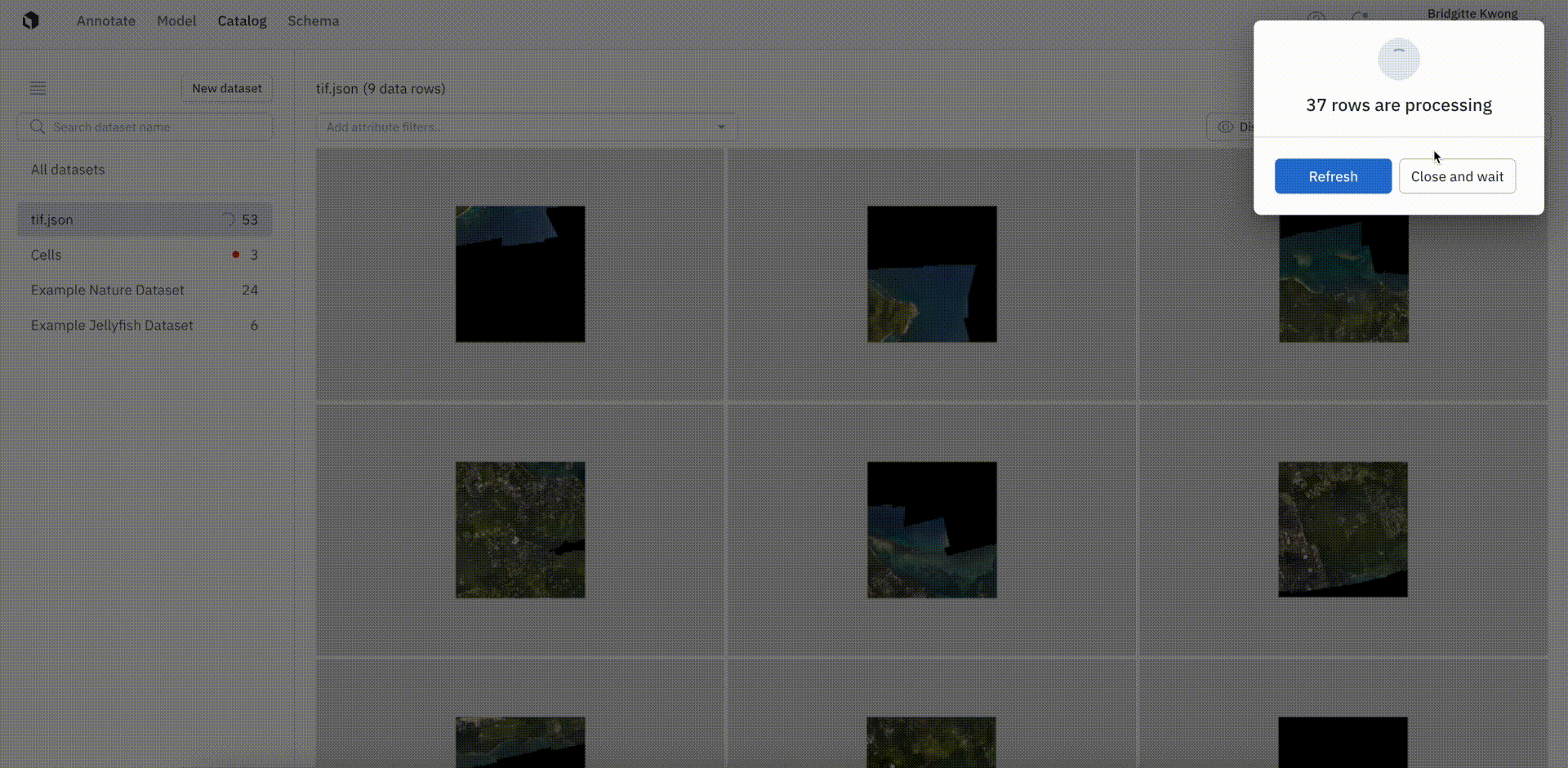Click the magnifier icon in dataset search
The width and height of the screenshot is (1568, 768).
tap(37, 127)
